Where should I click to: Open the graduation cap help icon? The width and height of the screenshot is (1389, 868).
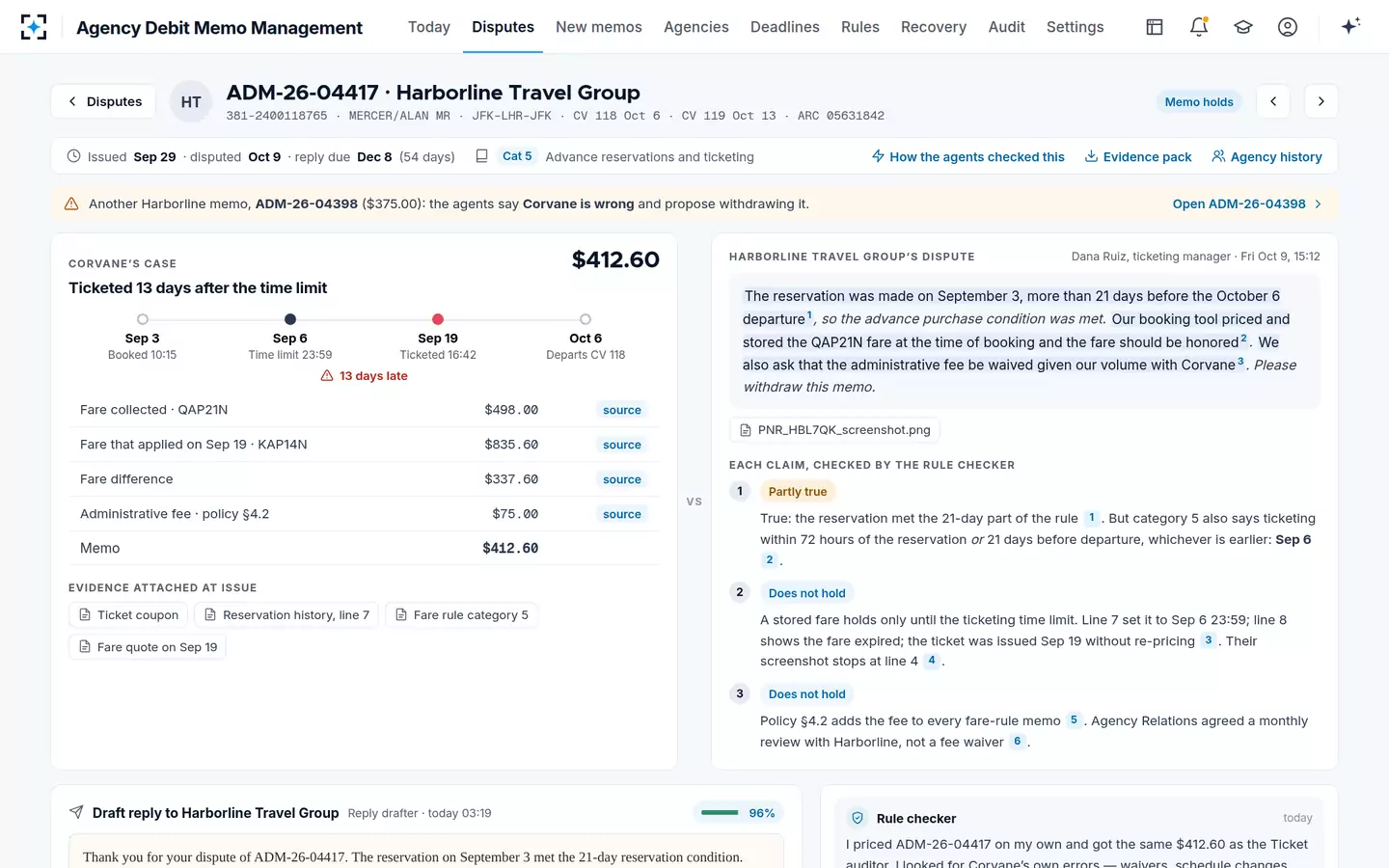(1243, 27)
